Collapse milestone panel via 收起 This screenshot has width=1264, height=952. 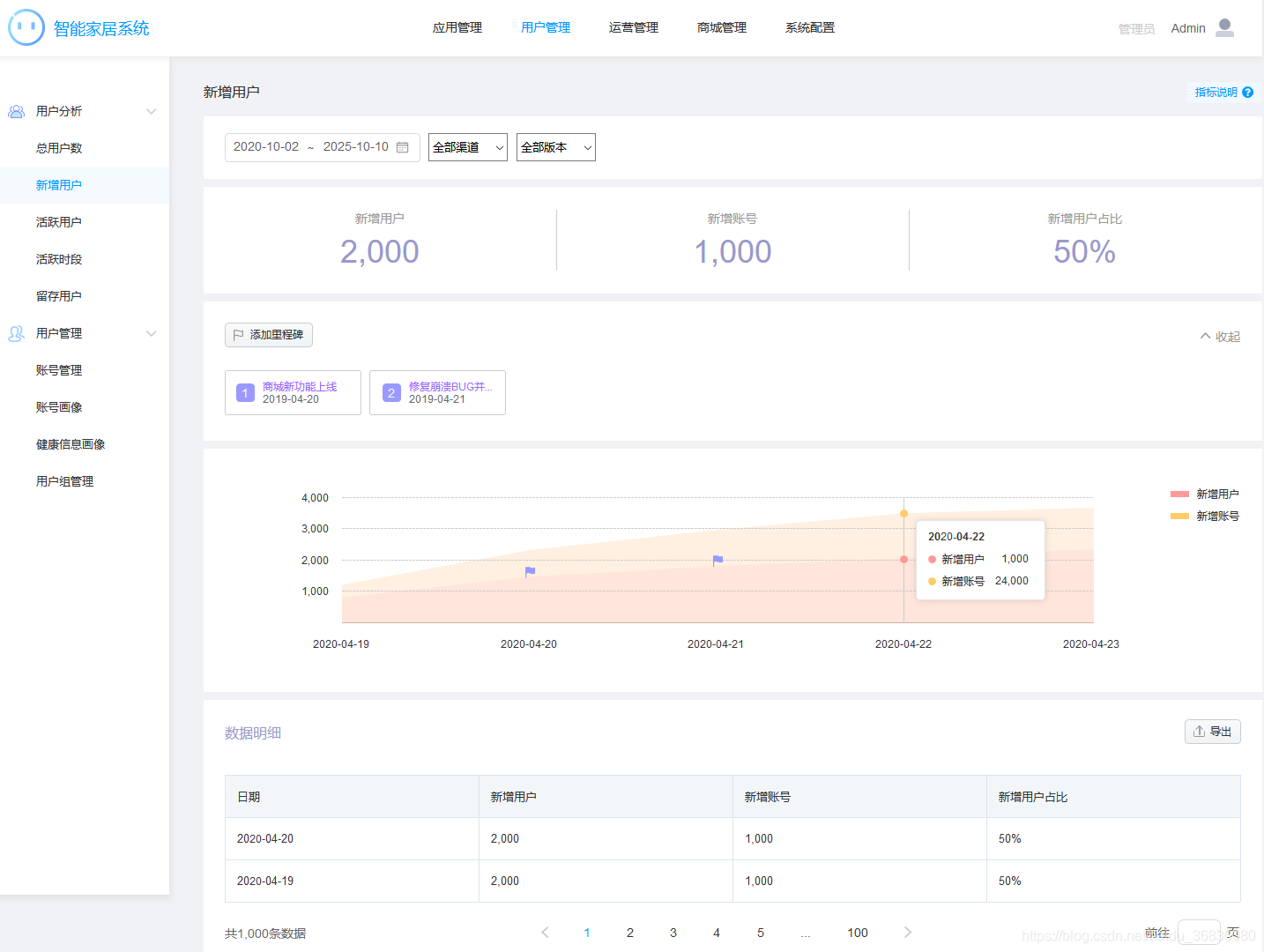[x=1220, y=337]
